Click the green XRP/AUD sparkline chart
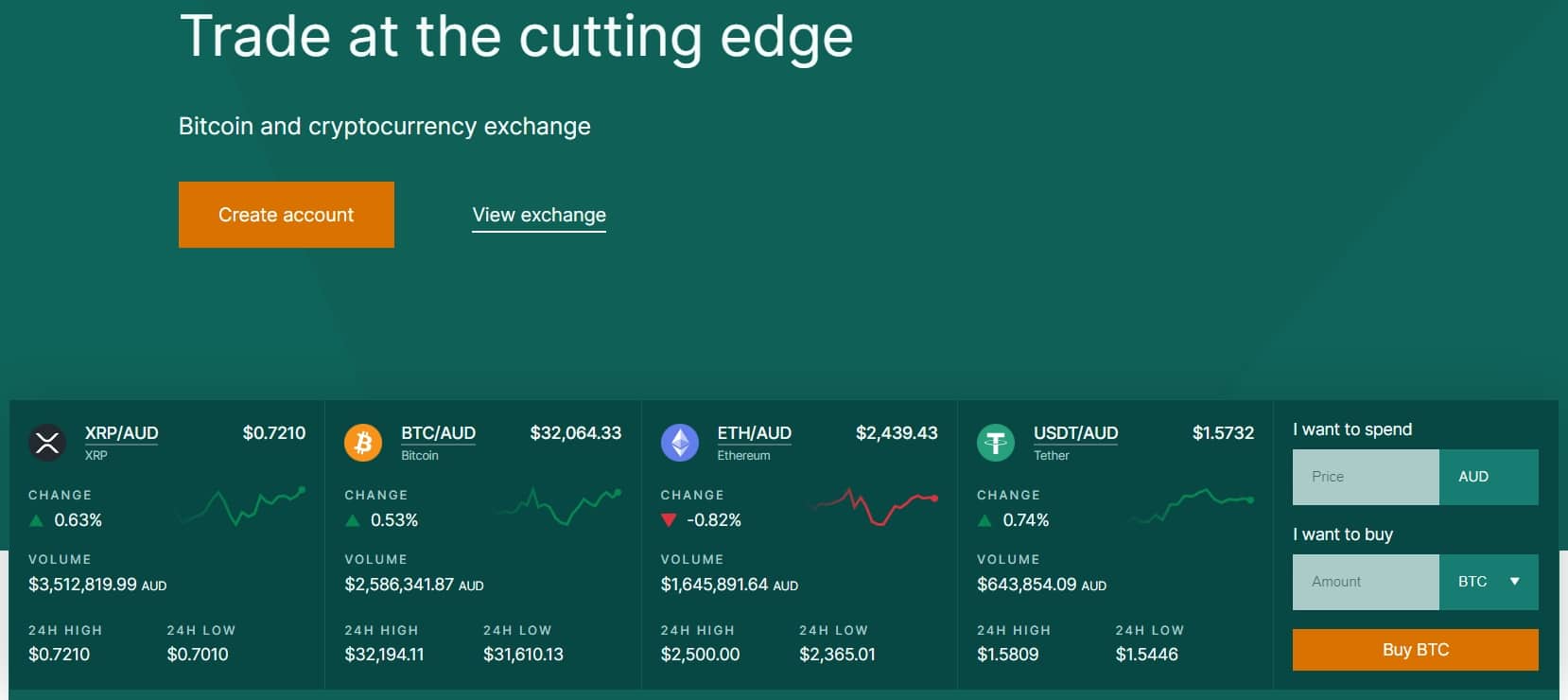Viewport: 1568px width, 700px height. click(240, 507)
